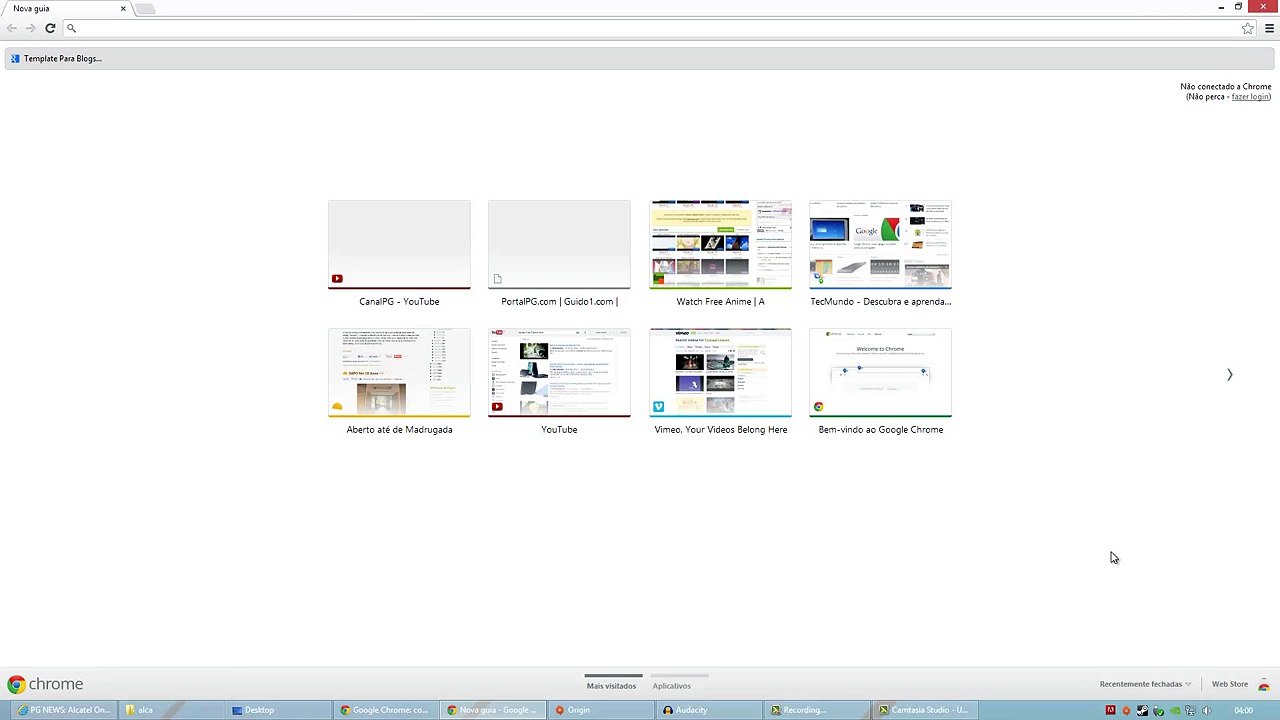
Task: Click the blank page favicon on PortalPG thumbnail
Action: pyautogui.click(x=497, y=279)
